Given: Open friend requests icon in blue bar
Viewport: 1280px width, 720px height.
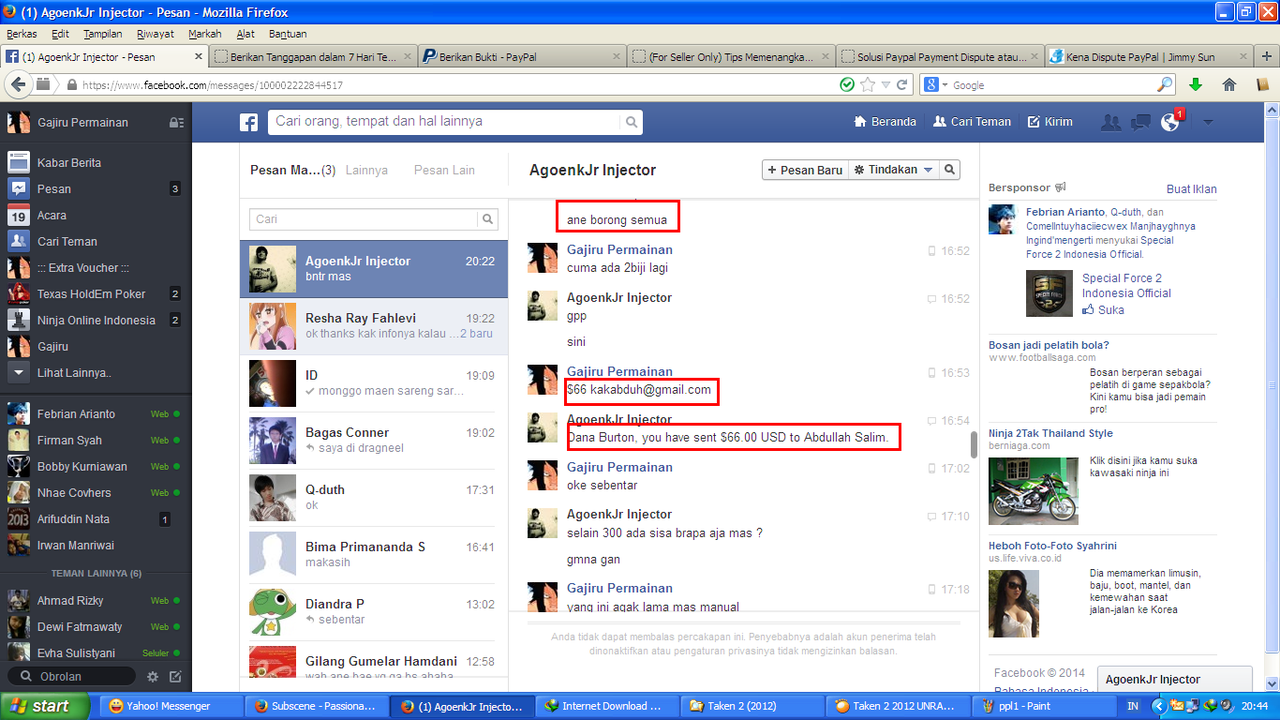Looking at the screenshot, I should [x=1110, y=122].
